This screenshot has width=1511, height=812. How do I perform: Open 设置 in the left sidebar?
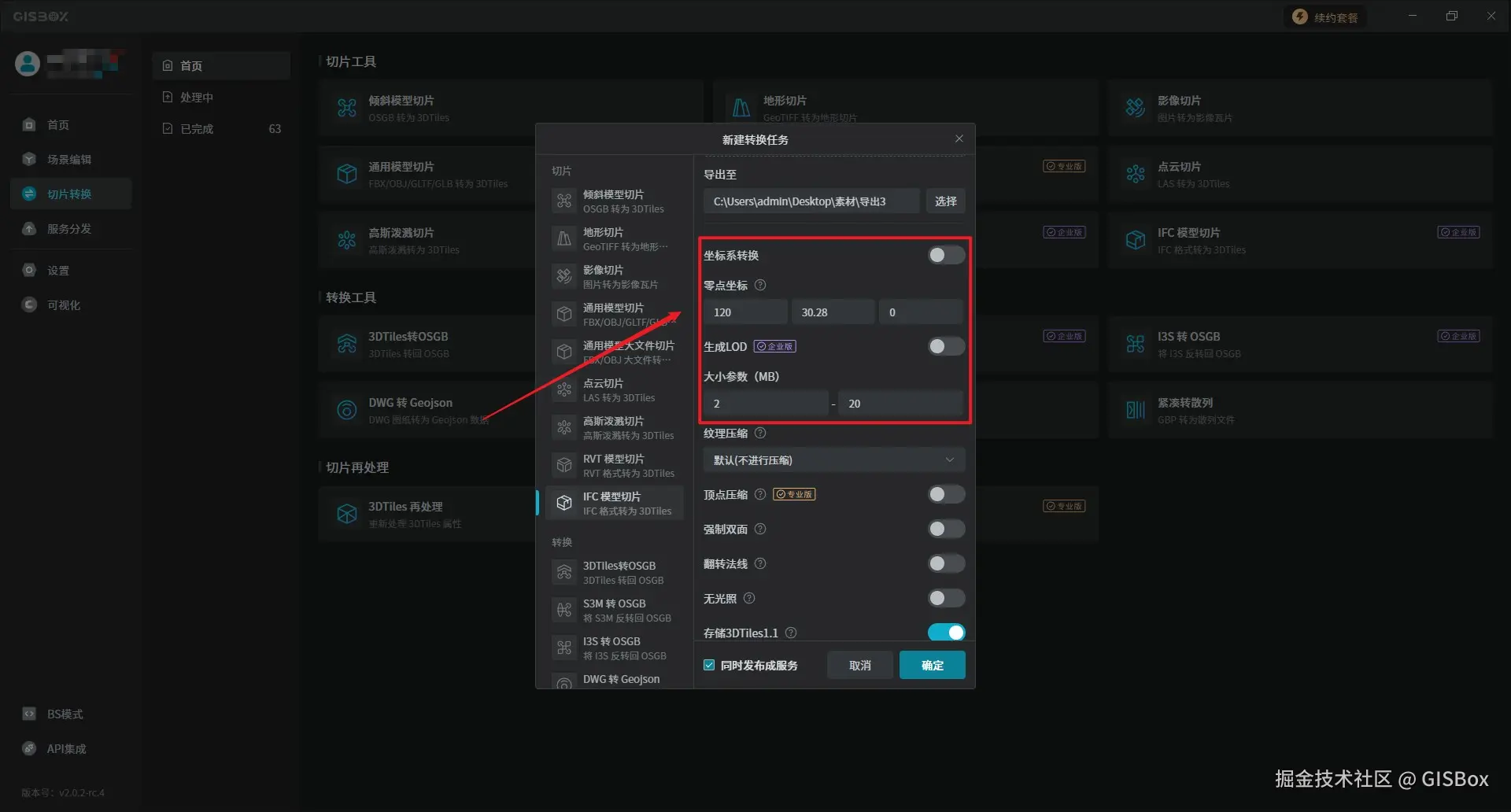[71, 270]
